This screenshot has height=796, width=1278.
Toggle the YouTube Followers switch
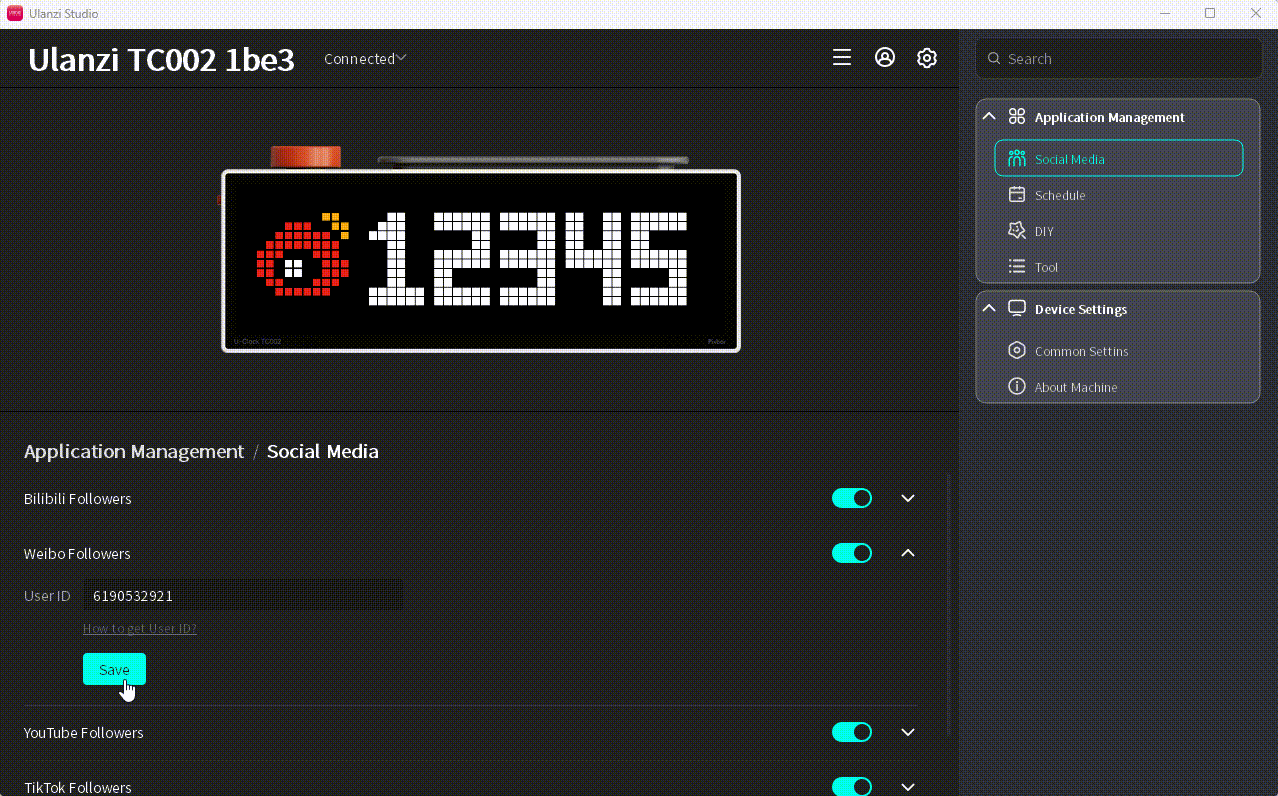[x=852, y=732]
